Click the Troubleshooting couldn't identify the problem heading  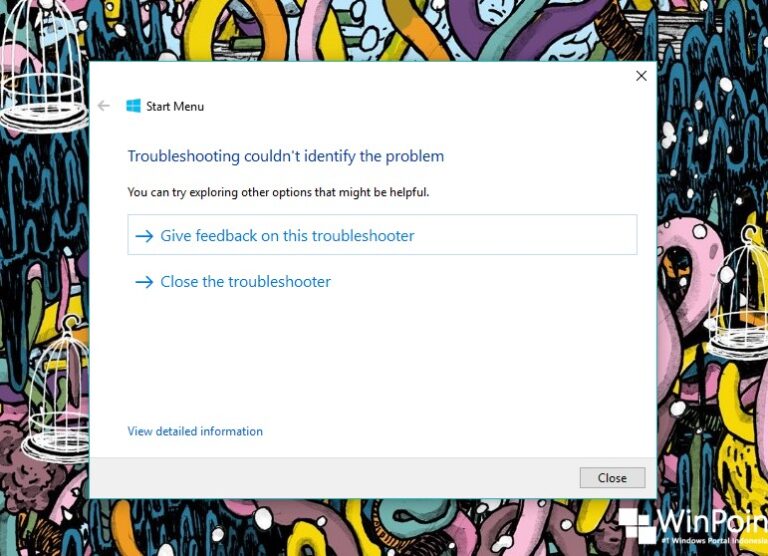click(286, 156)
